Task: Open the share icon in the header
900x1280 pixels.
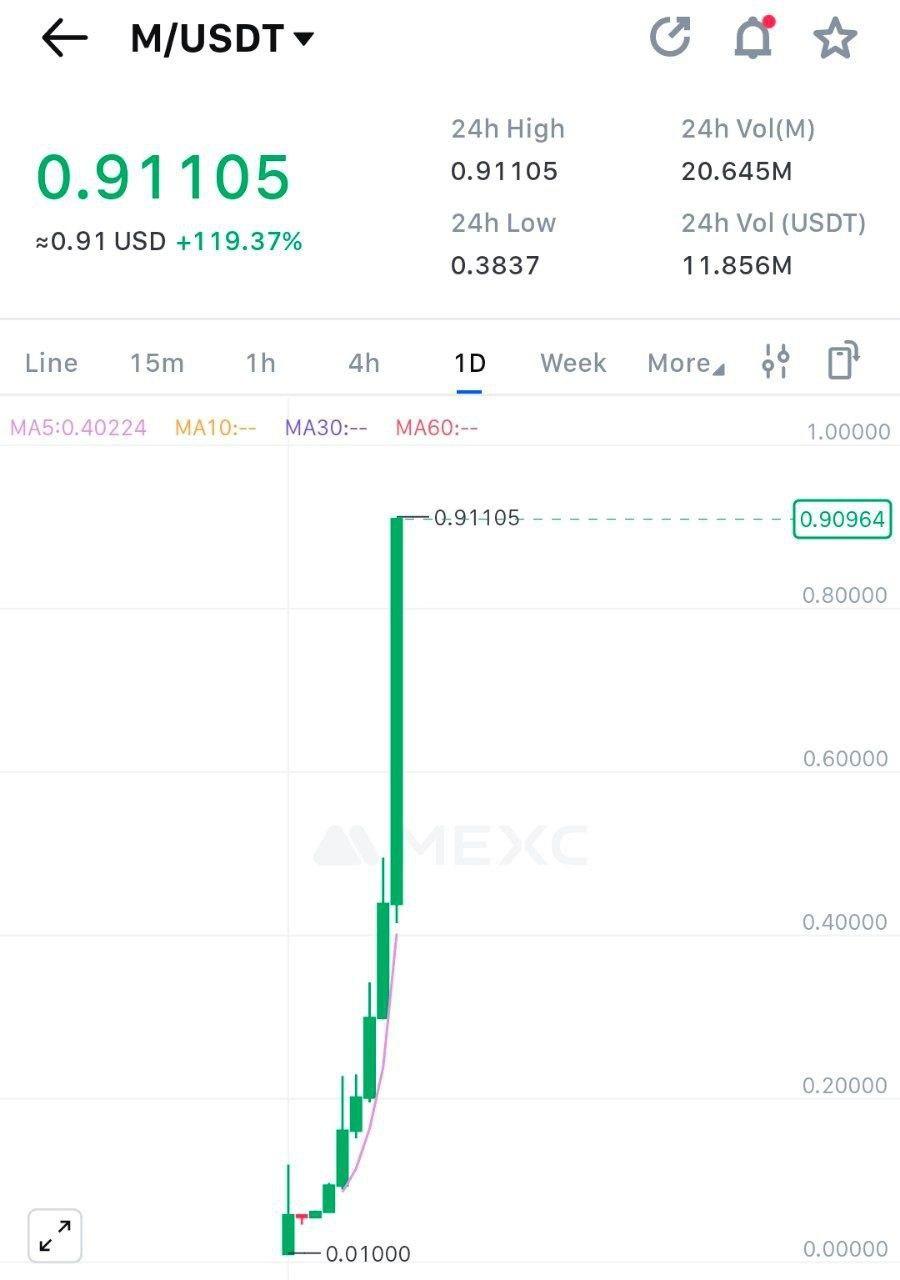Action: (670, 38)
